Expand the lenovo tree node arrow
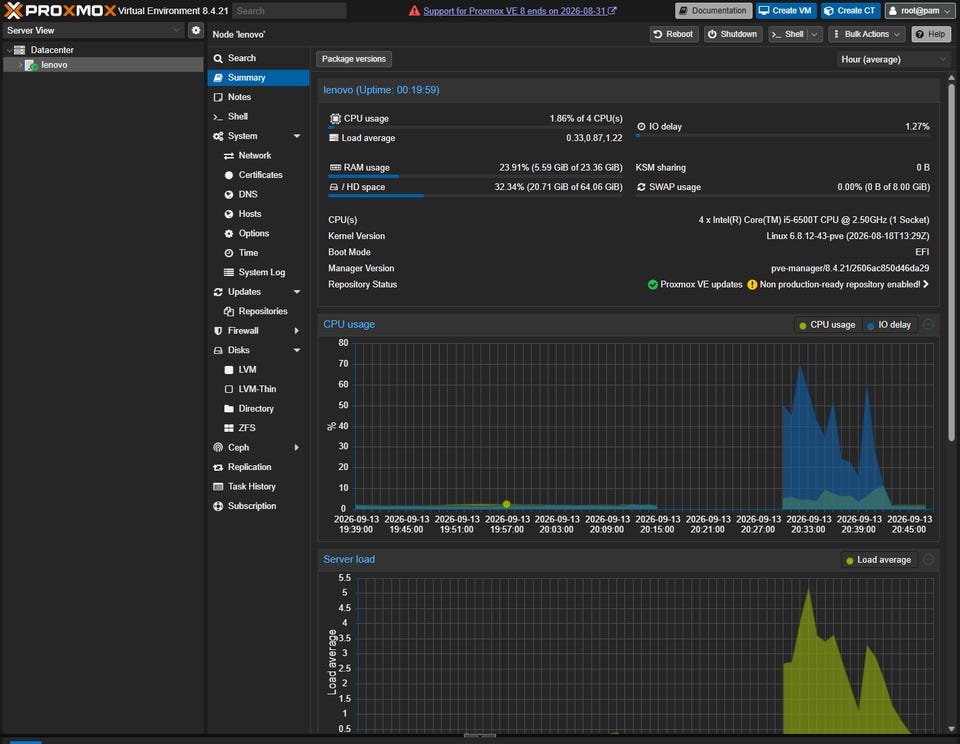960x744 pixels. point(20,65)
